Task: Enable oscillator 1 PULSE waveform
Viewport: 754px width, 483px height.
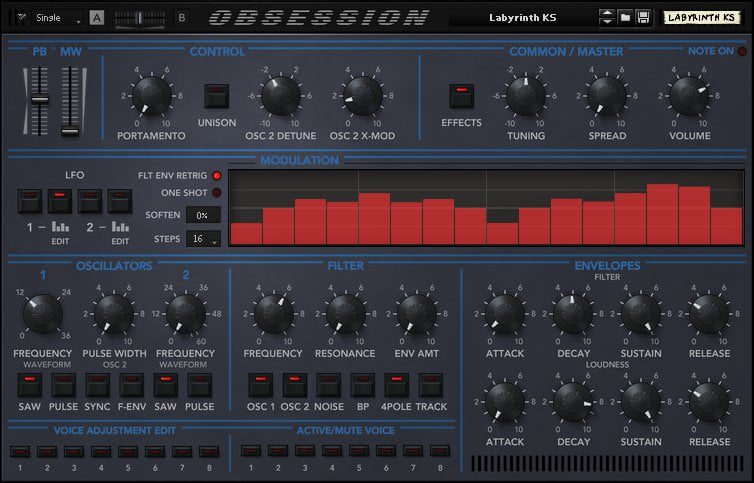Action: pos(63,385)
